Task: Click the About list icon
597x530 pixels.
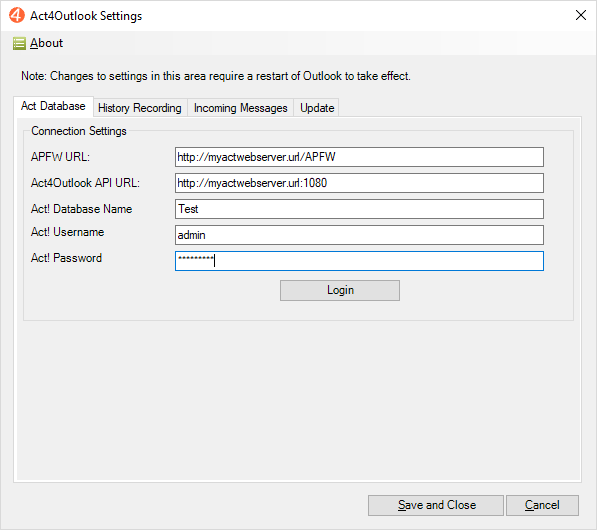Action: (19, 43)
